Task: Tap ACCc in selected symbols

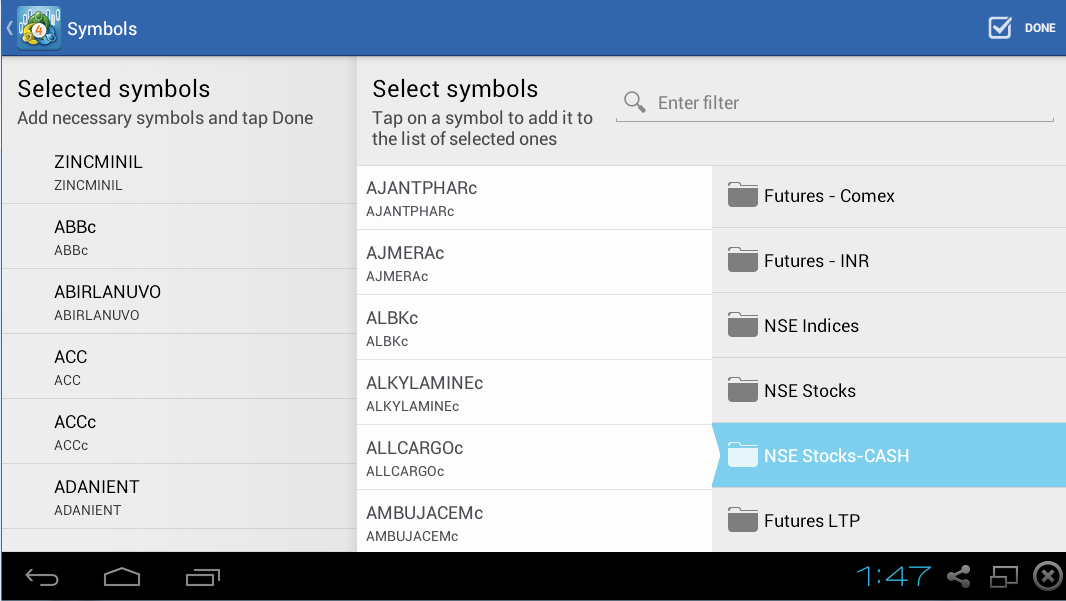Action: (x=179, y=432)
